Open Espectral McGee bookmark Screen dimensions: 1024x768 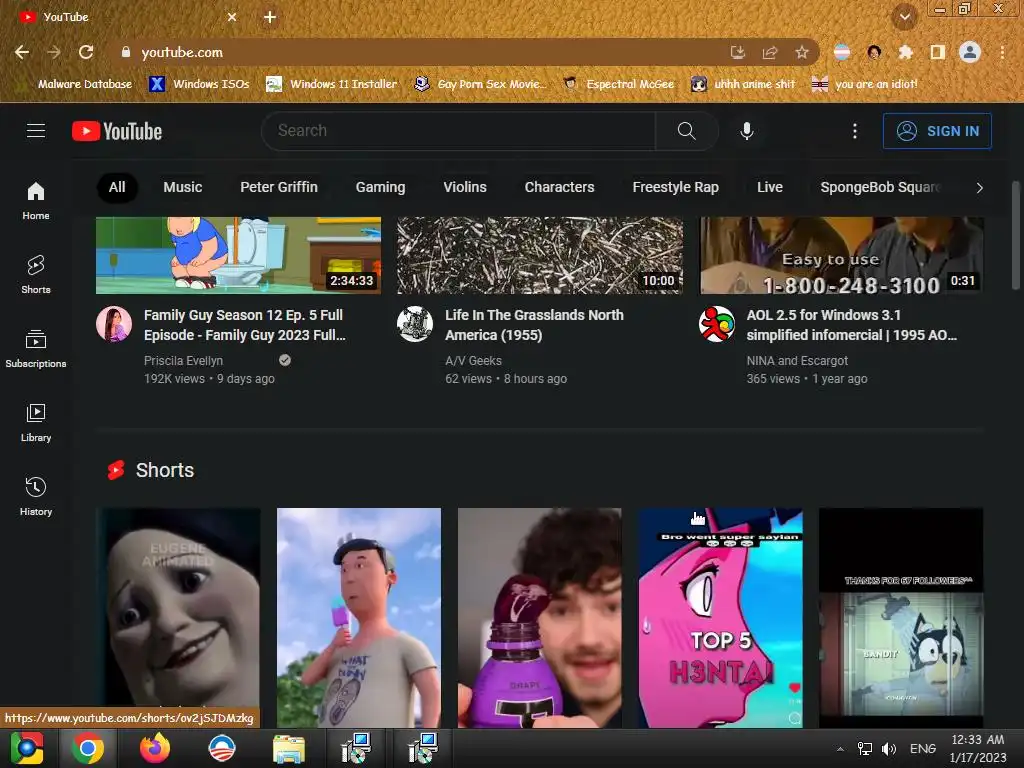[x=618, y=84]
